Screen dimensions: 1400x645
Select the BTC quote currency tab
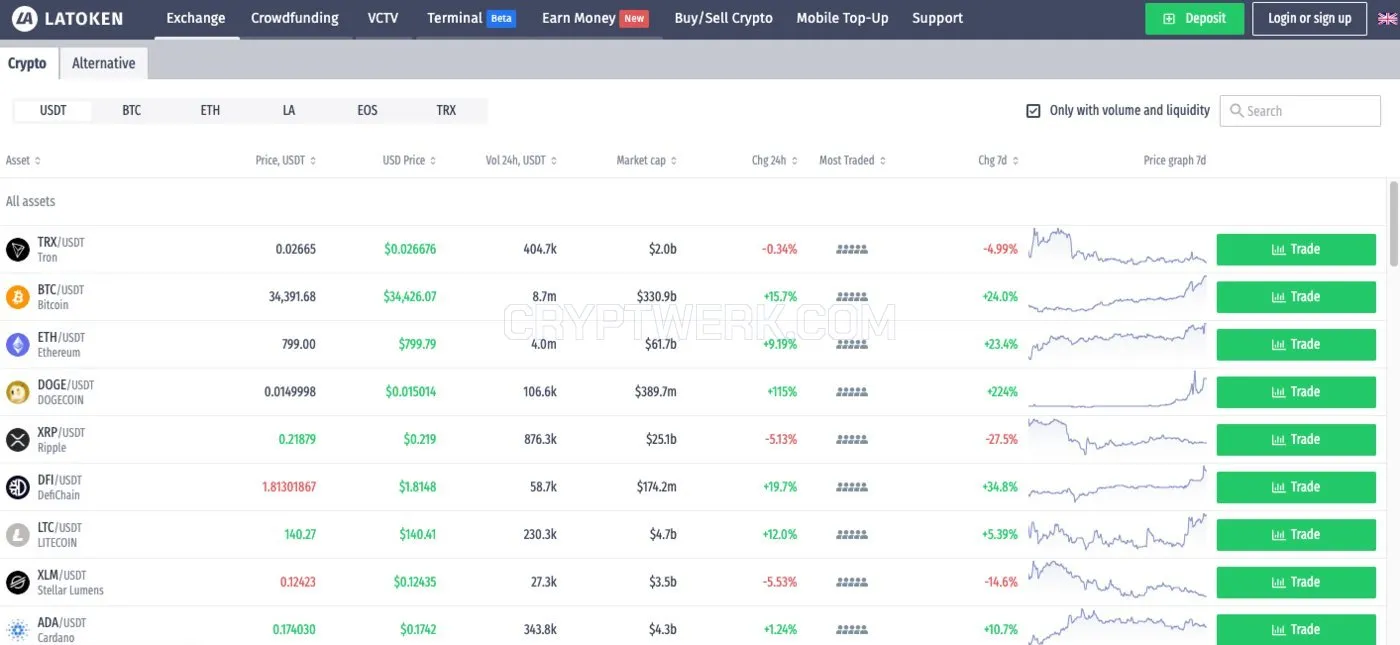pyautogui.click(x=132, y=110)
